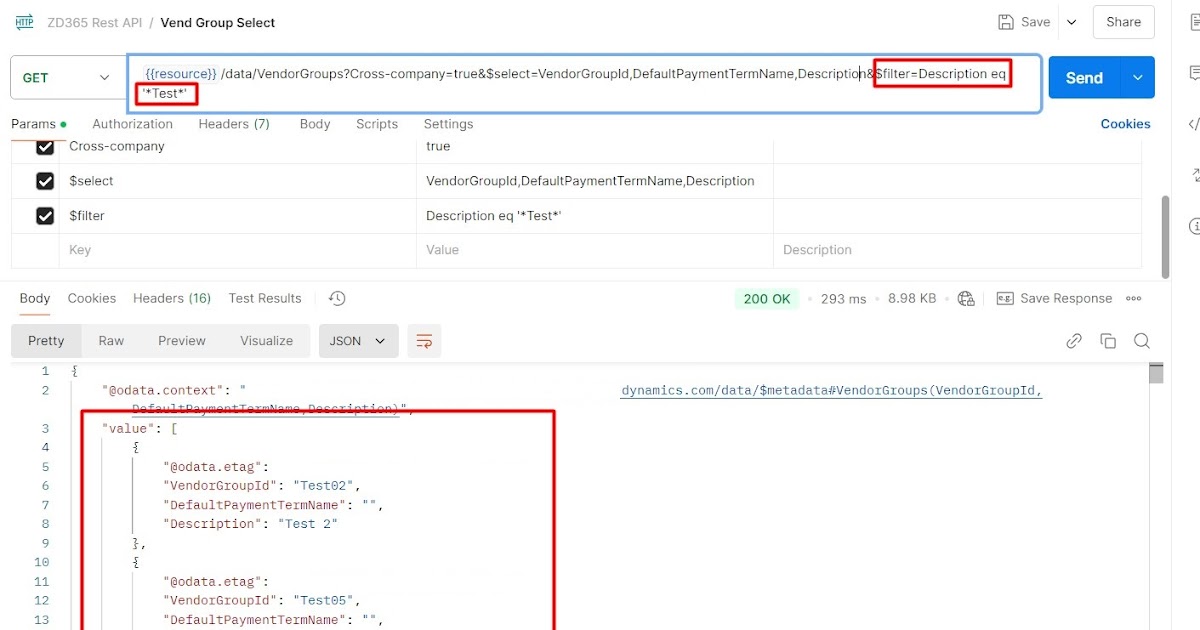The width and height of the screenshot is (1200, 630).
Task: Click the request URL input field
Action: pos(584,83)
